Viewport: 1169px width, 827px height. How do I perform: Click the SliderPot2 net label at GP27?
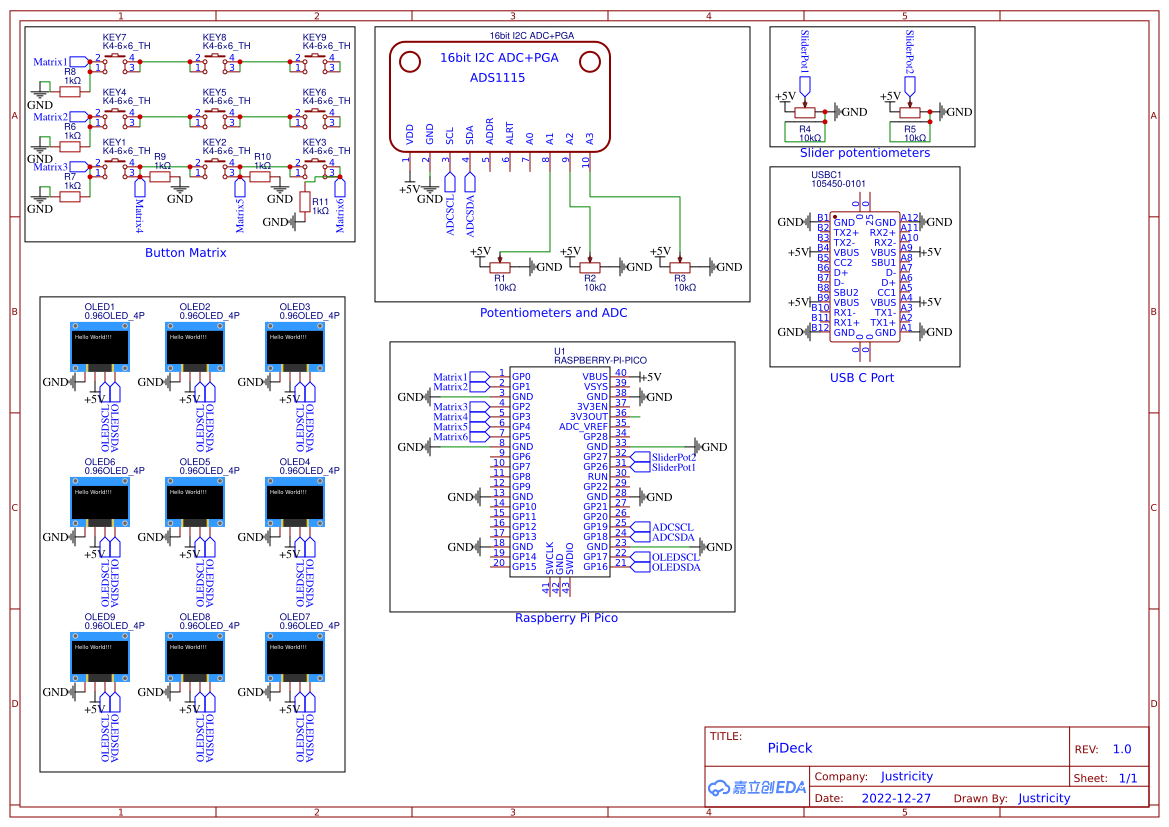[x=673, y=457]
